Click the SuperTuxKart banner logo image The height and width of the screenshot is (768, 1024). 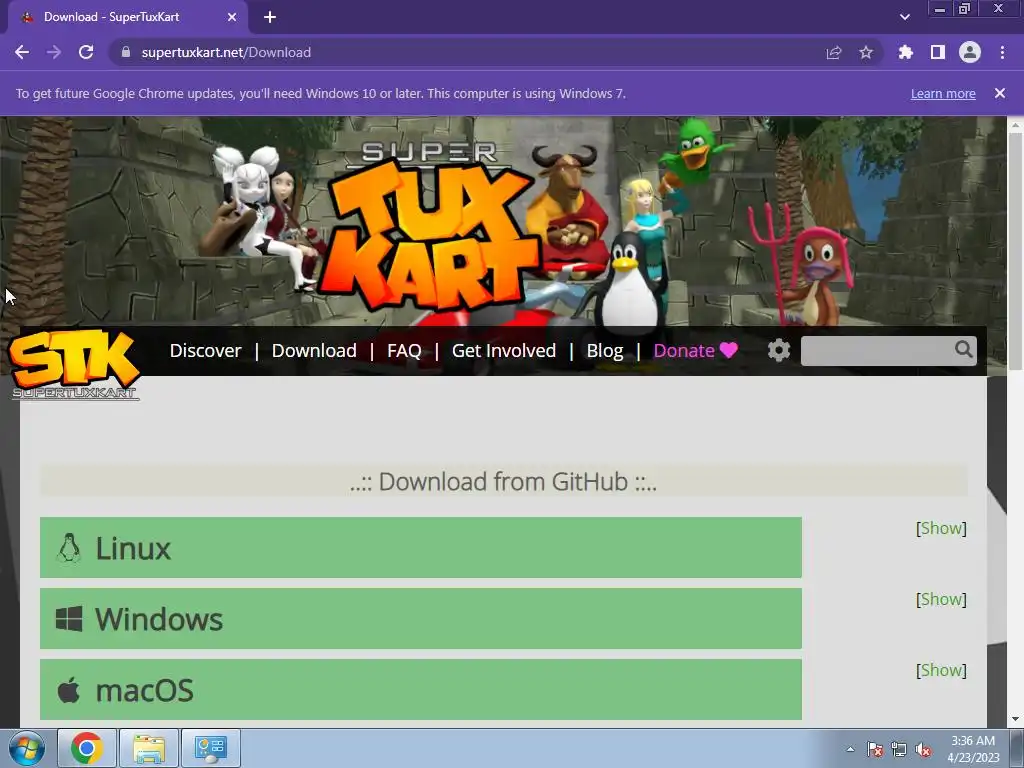(x=431, y=225)
